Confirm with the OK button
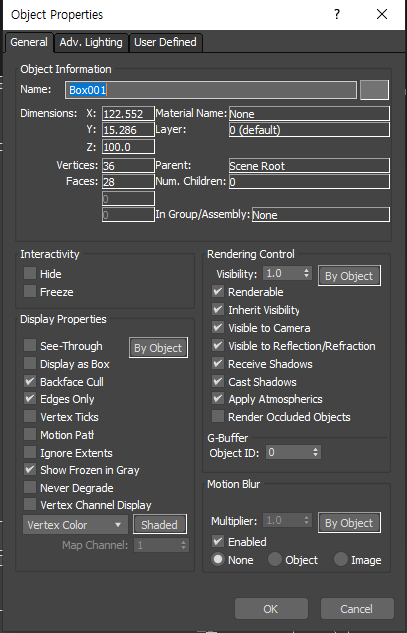Screen dimensions: 407x633 [x=271, y=609]
